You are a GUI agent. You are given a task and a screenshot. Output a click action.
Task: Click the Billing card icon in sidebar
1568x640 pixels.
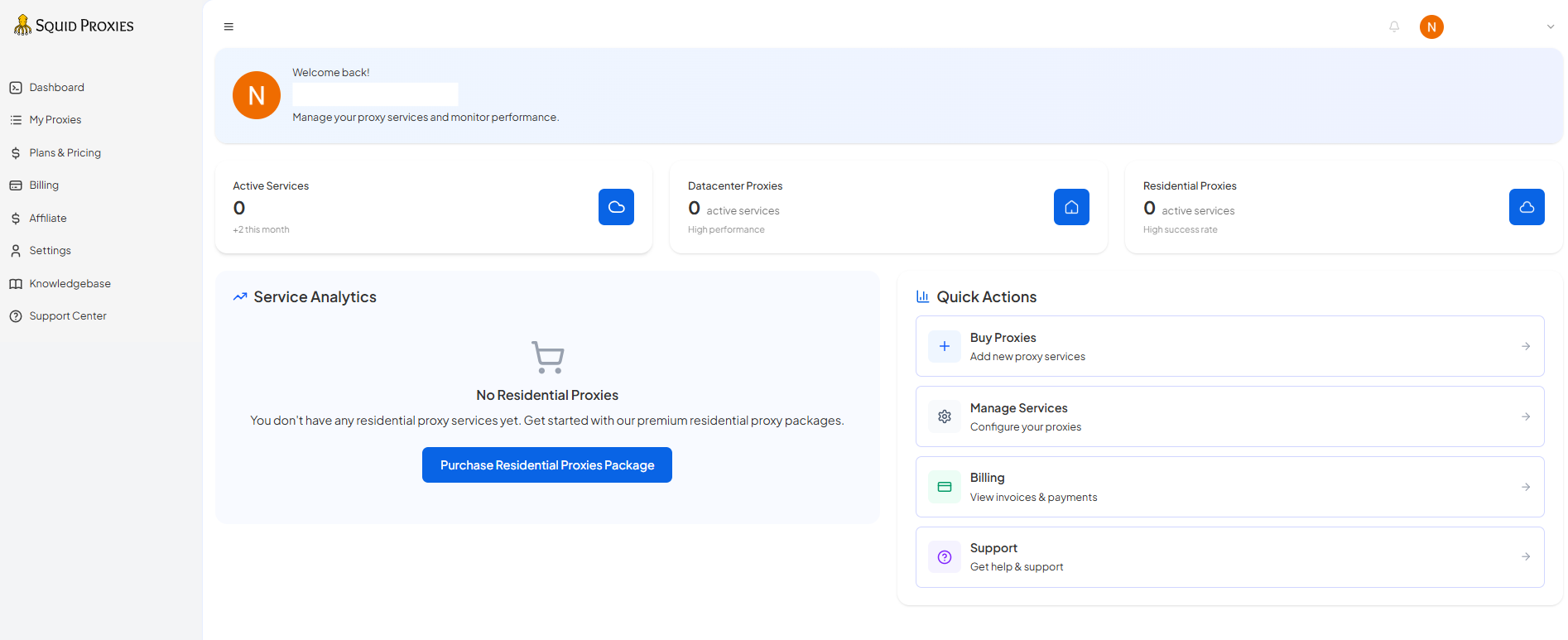click(16, 185)
